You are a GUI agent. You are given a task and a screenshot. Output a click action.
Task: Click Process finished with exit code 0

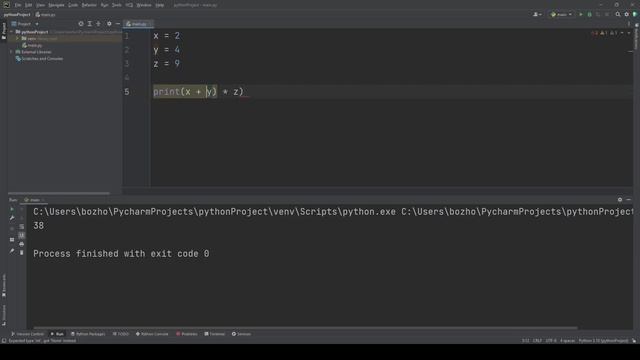tap(121, 254)
